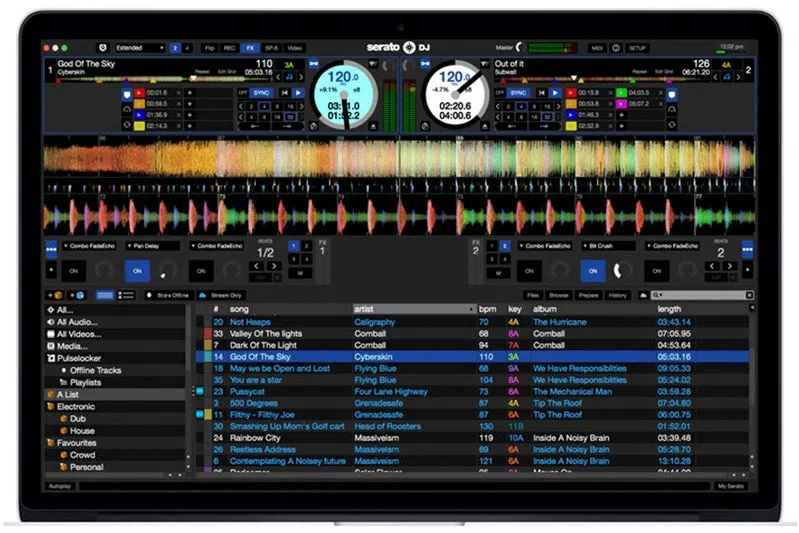Click the add crate icon

coord(55,295)
